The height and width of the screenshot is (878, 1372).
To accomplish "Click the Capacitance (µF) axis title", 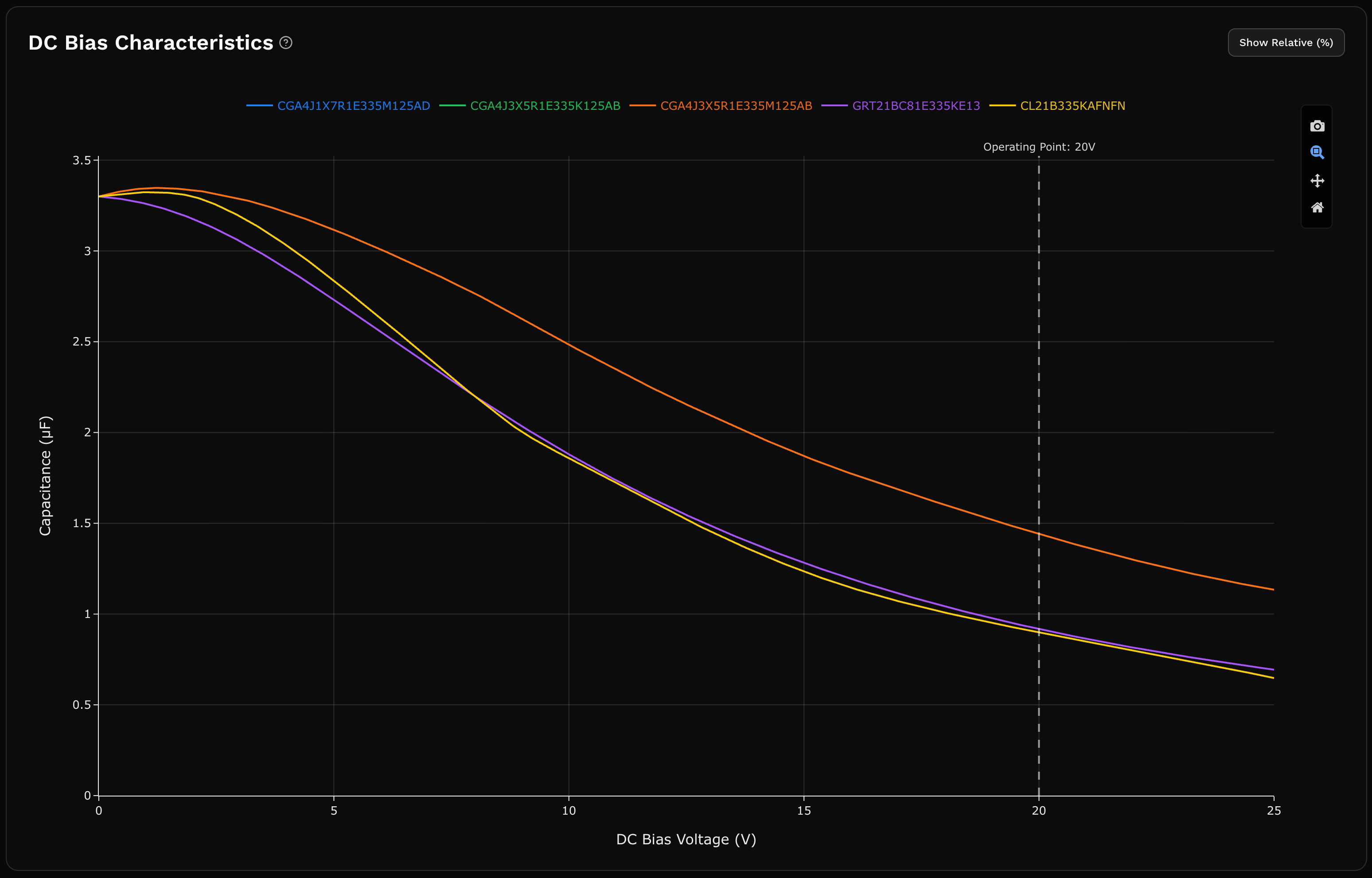I will coord(46,475).
